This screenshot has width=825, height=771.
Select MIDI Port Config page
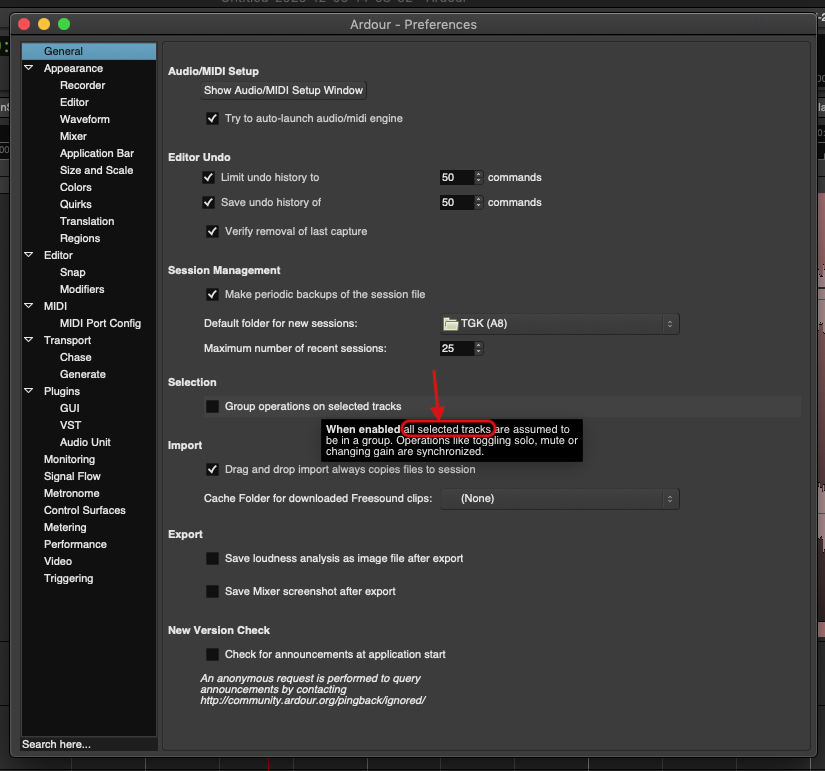(x=100, y=324)
